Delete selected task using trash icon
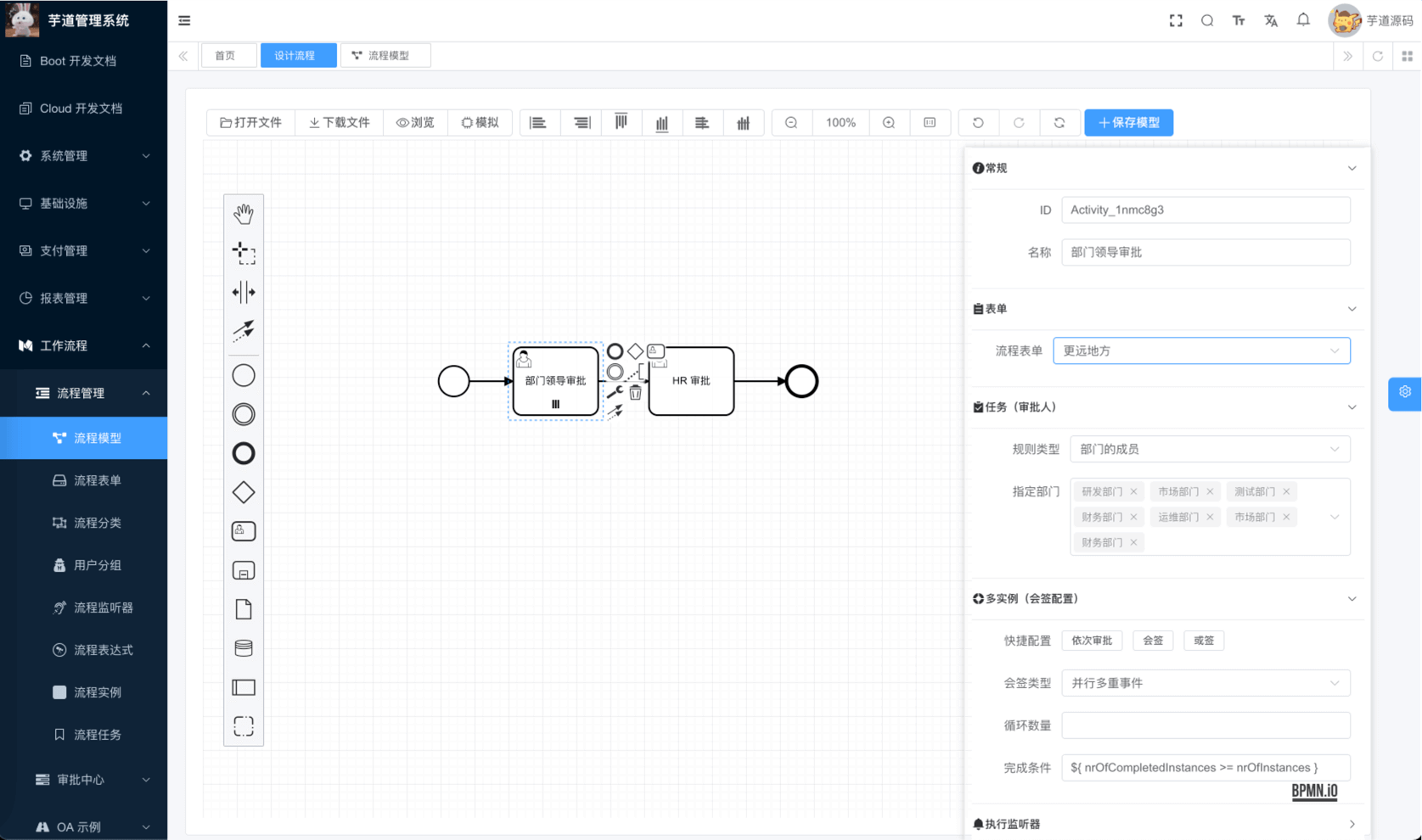Image resolution: width=1422 pixels, height=840 pixels. 637,391
